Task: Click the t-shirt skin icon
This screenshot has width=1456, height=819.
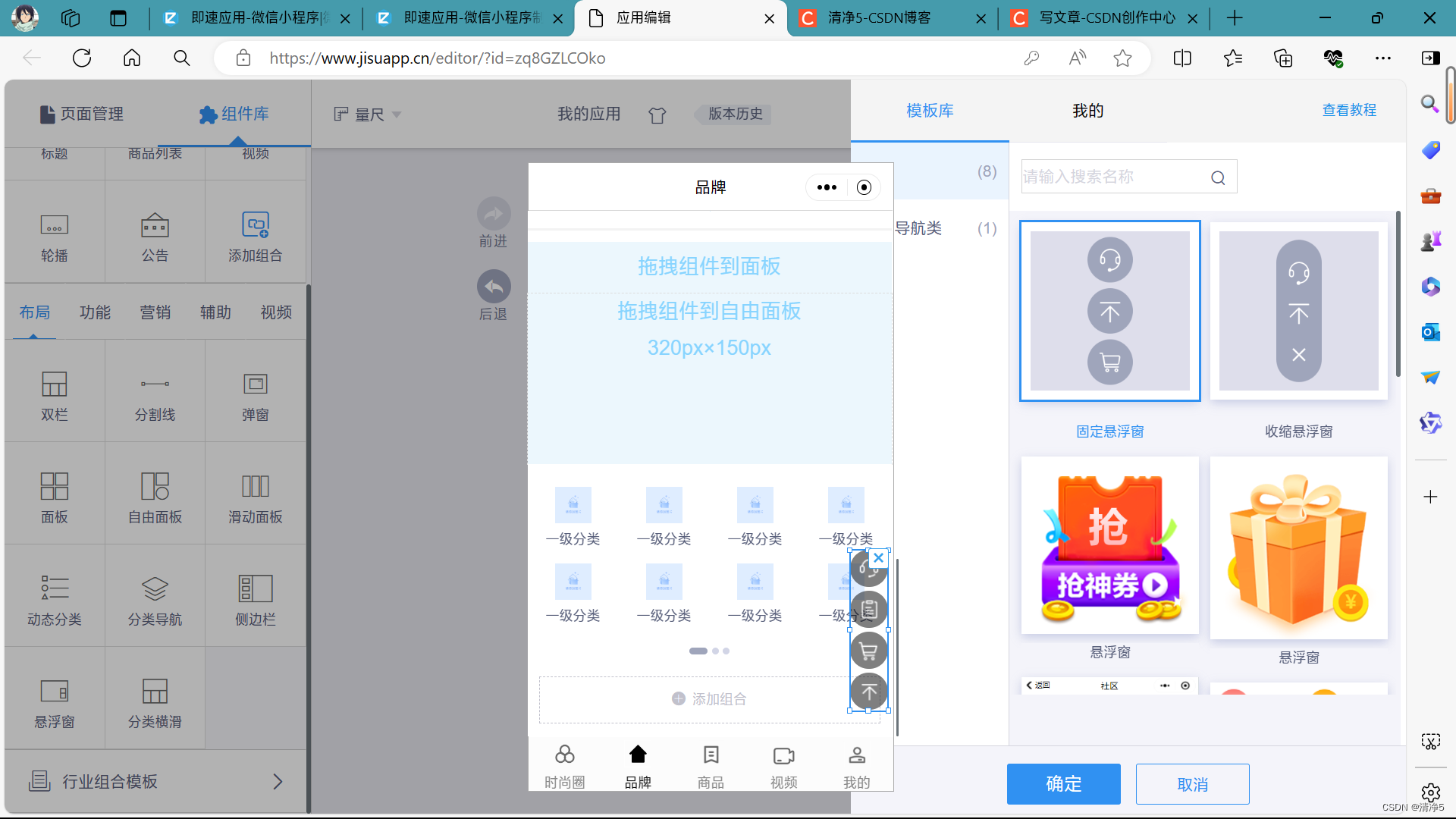Action: (657, 115)
